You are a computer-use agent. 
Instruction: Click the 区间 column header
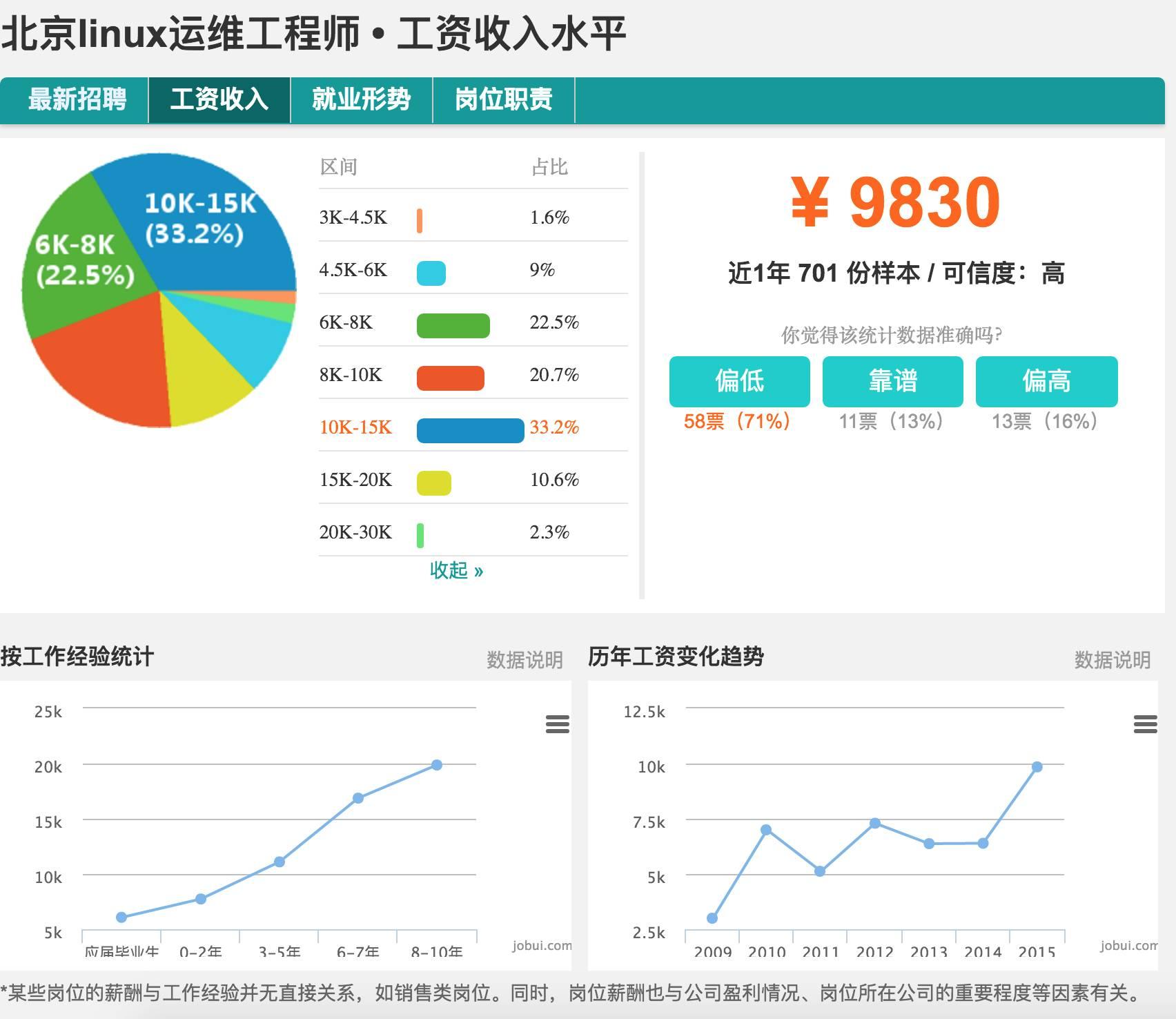(x=338, y=167)
